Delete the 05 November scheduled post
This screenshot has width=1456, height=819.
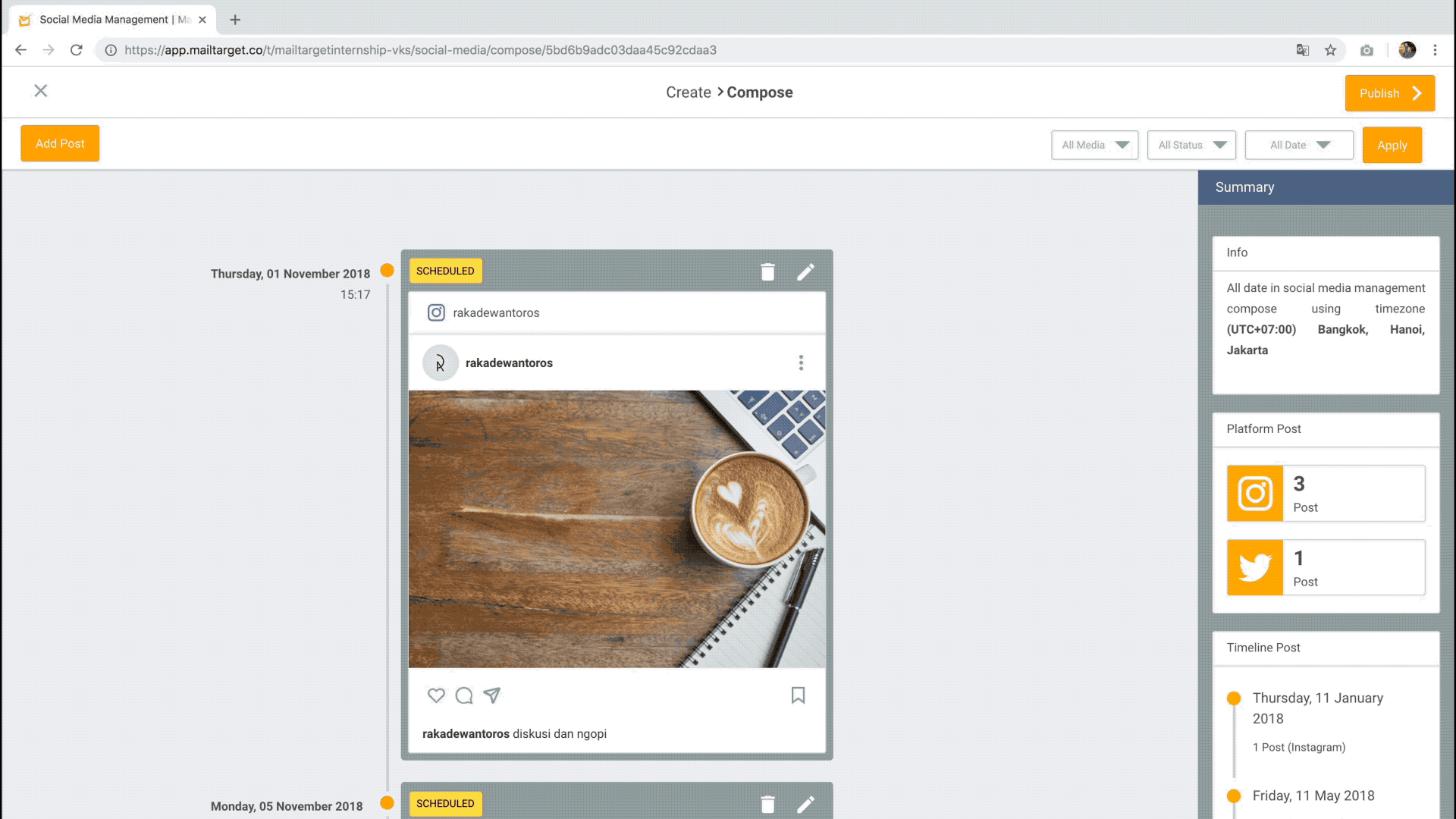[767, 805]
